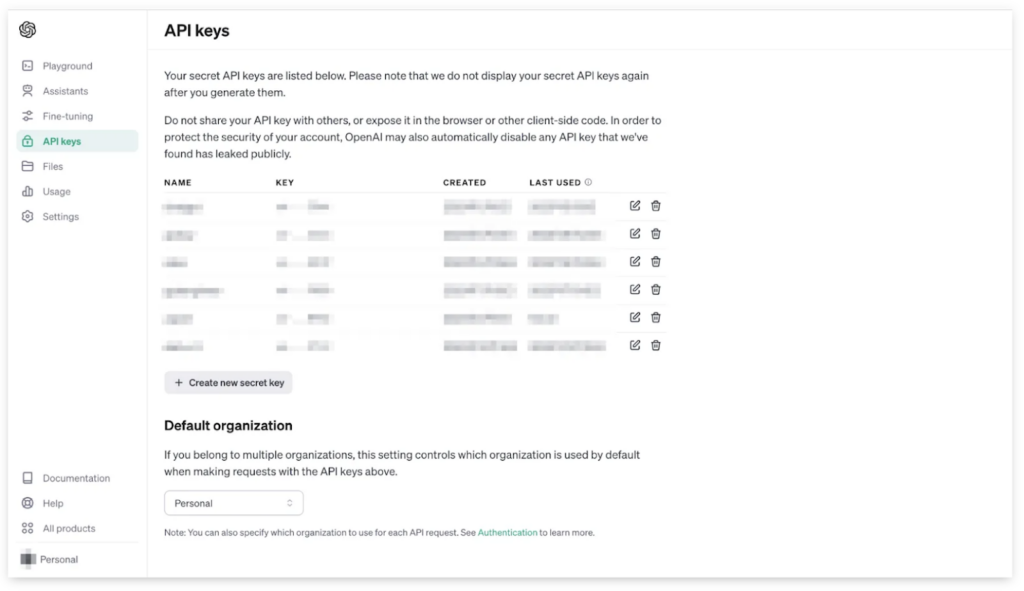Delete the last API key in list
Screen dimensions: 1024x591
tap(656, 345)
